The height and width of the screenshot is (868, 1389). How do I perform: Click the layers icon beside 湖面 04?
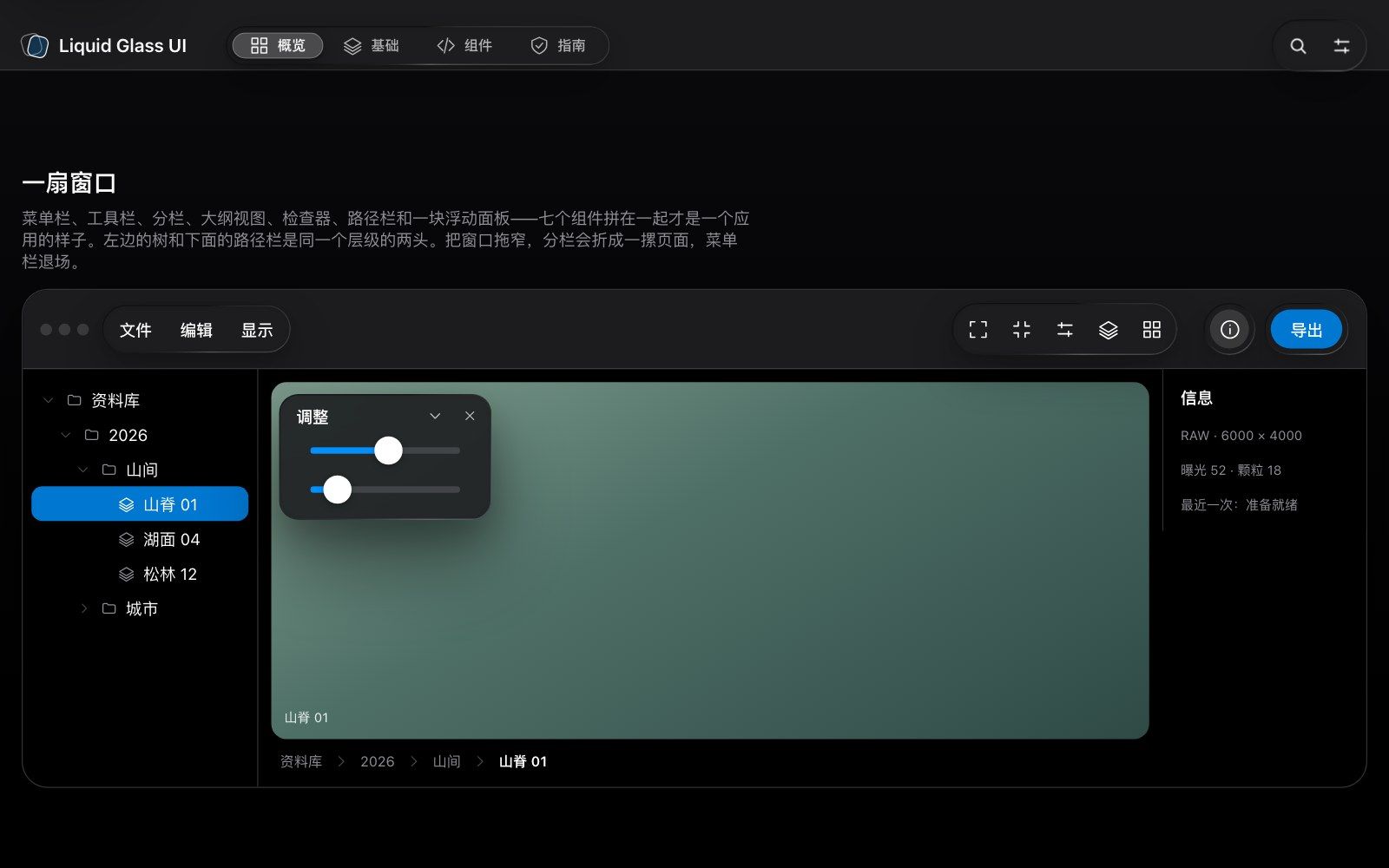click(x=127, y=539)
